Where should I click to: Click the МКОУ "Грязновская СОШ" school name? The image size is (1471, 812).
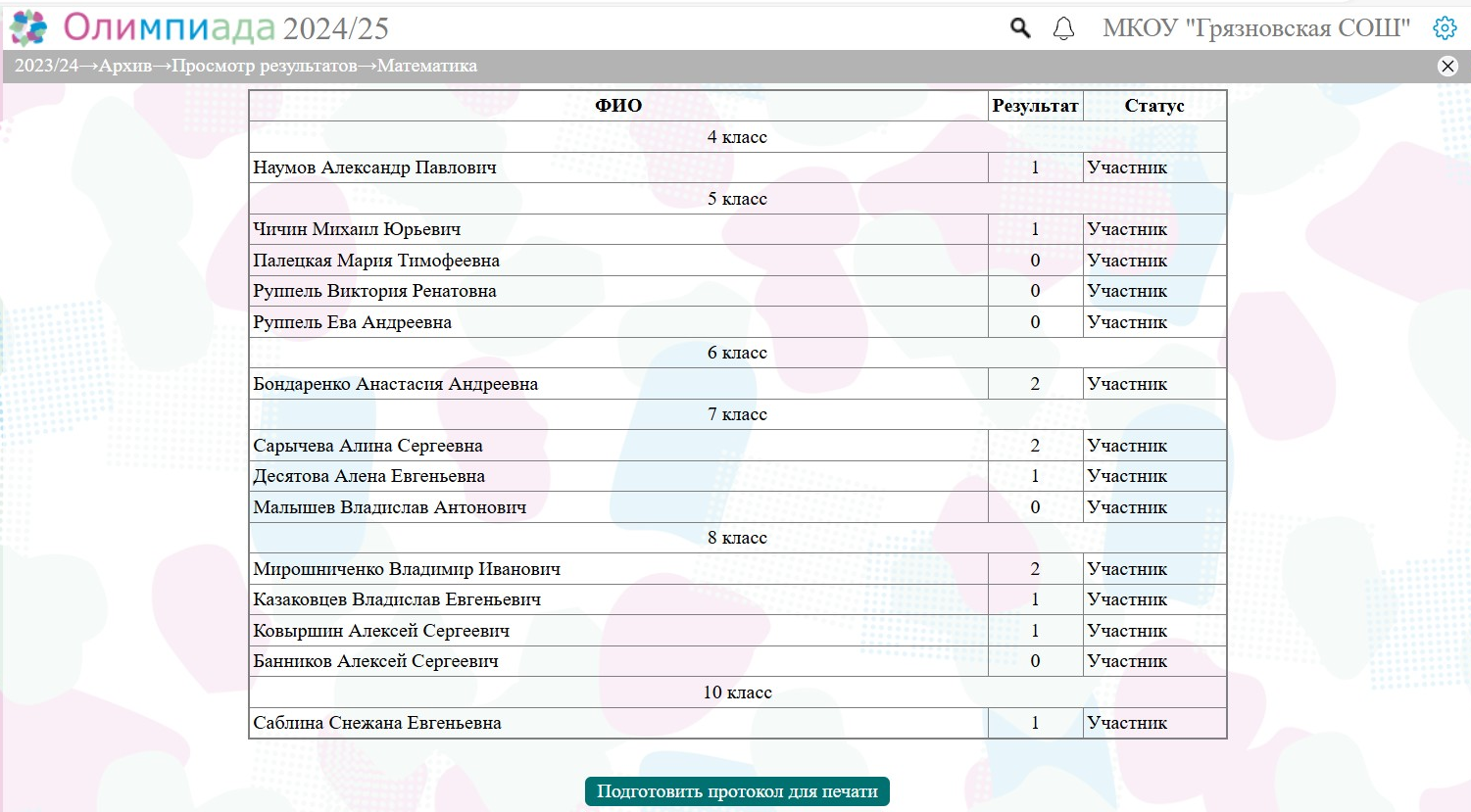click(1256, 28)
